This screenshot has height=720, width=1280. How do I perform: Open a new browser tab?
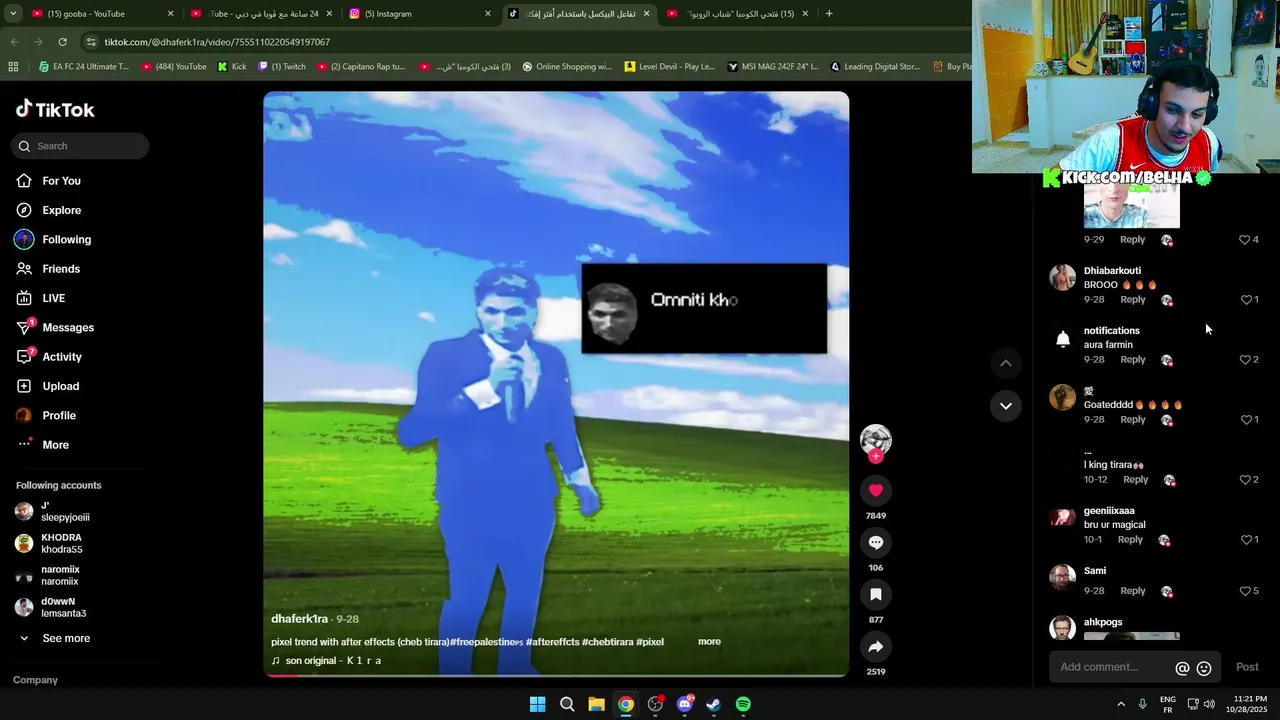coord(829,14)
